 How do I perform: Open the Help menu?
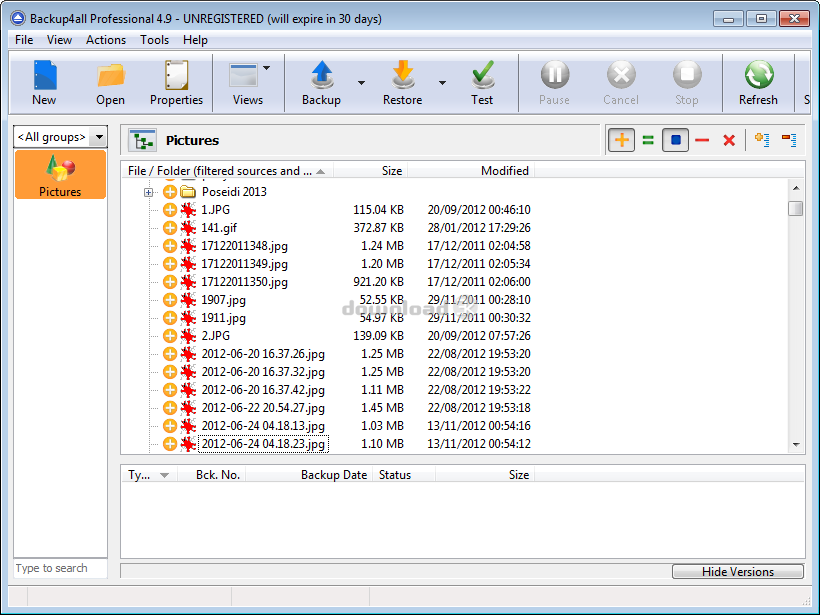click(195, 40)
